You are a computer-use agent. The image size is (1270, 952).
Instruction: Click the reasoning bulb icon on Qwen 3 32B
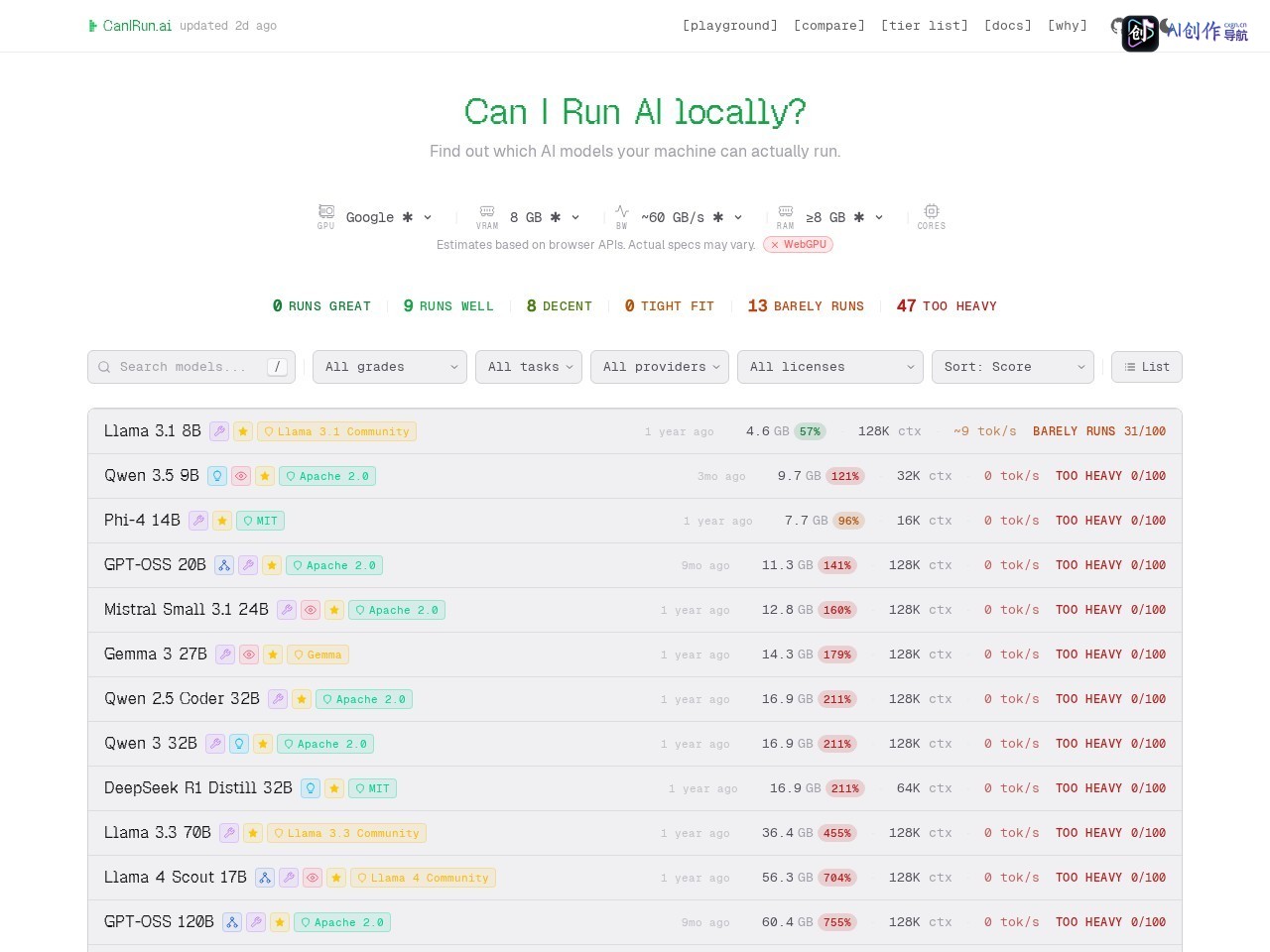pyautogui.click(x=239, y=744)
